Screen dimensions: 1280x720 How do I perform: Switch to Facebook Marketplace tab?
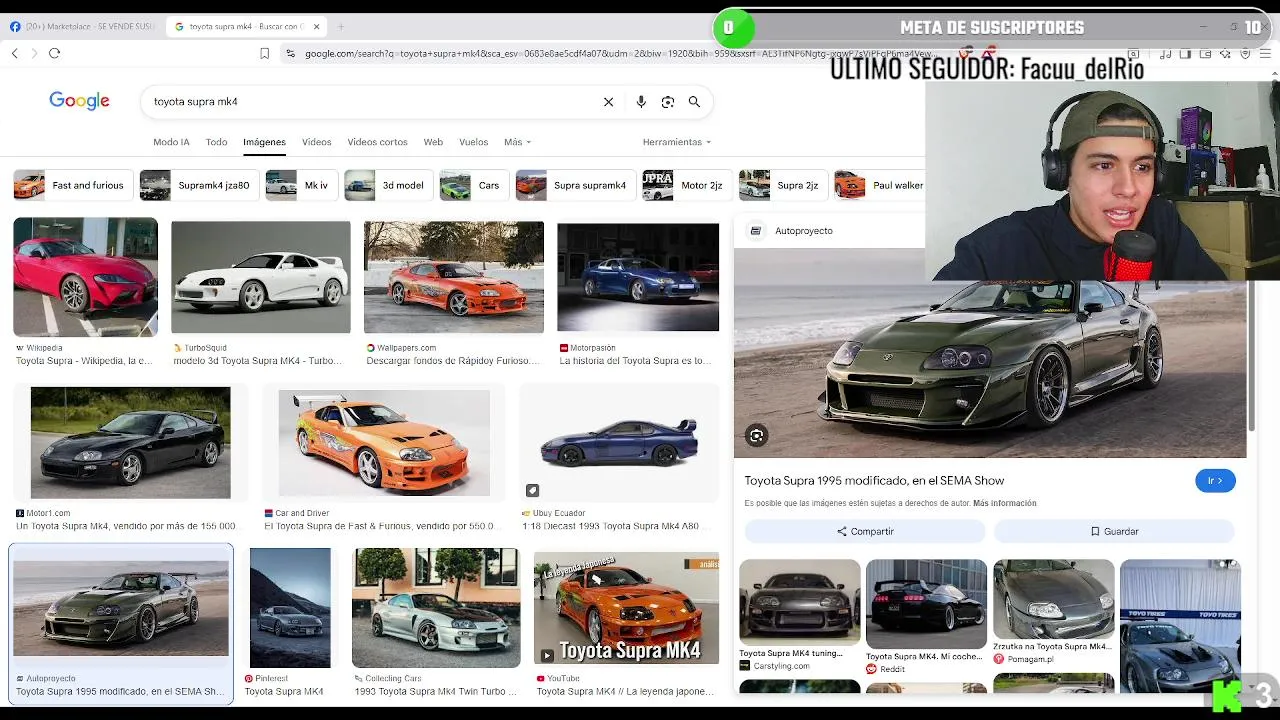82,27
